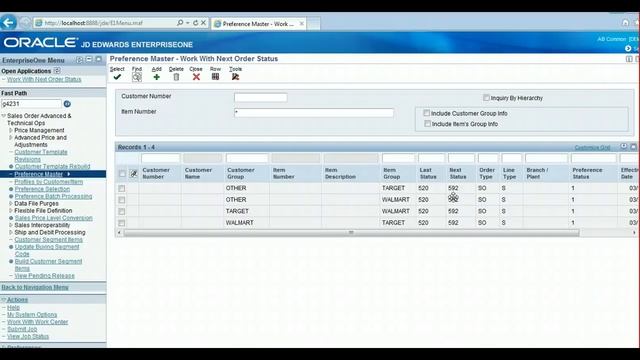Click the Customer Group filter field

click(x=247, y=158)
